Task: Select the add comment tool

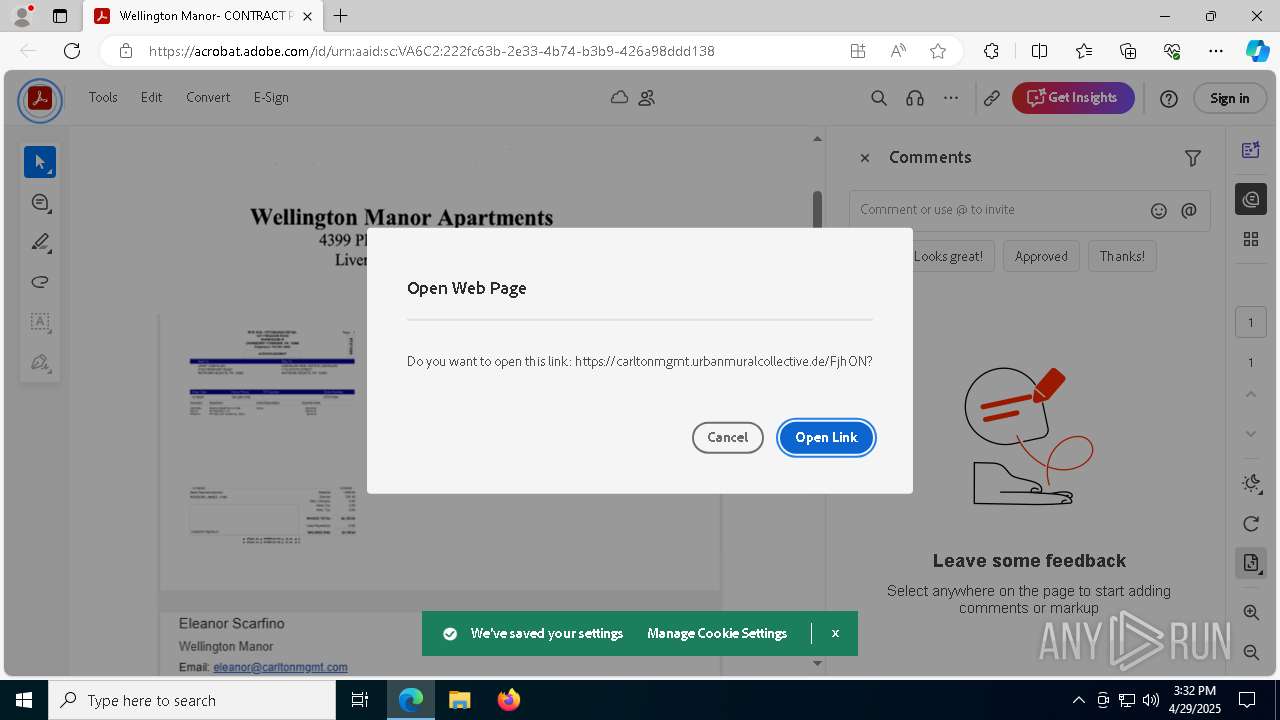Action: point(40,202)
